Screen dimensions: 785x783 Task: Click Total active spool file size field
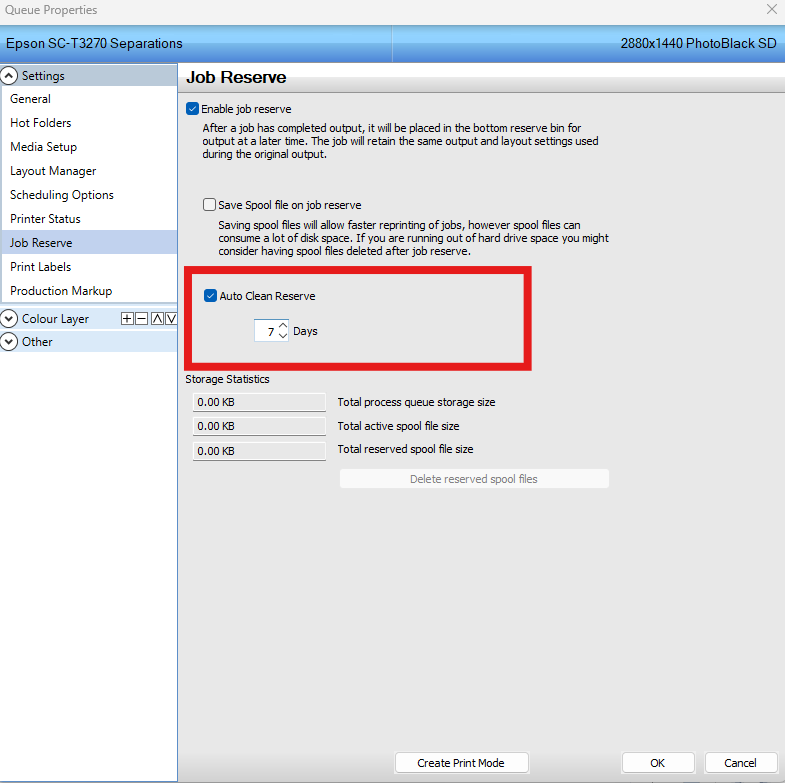click(x=259, y=426)
